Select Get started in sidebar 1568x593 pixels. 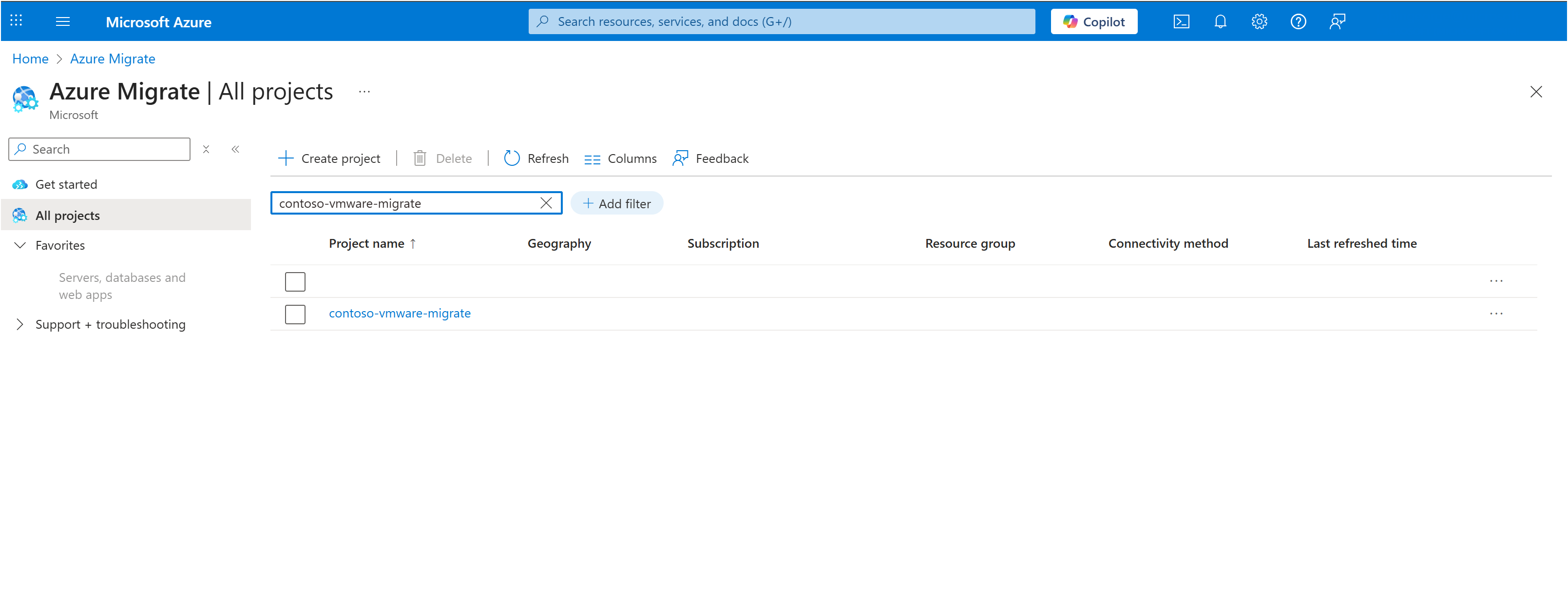[x=66, y=184]
